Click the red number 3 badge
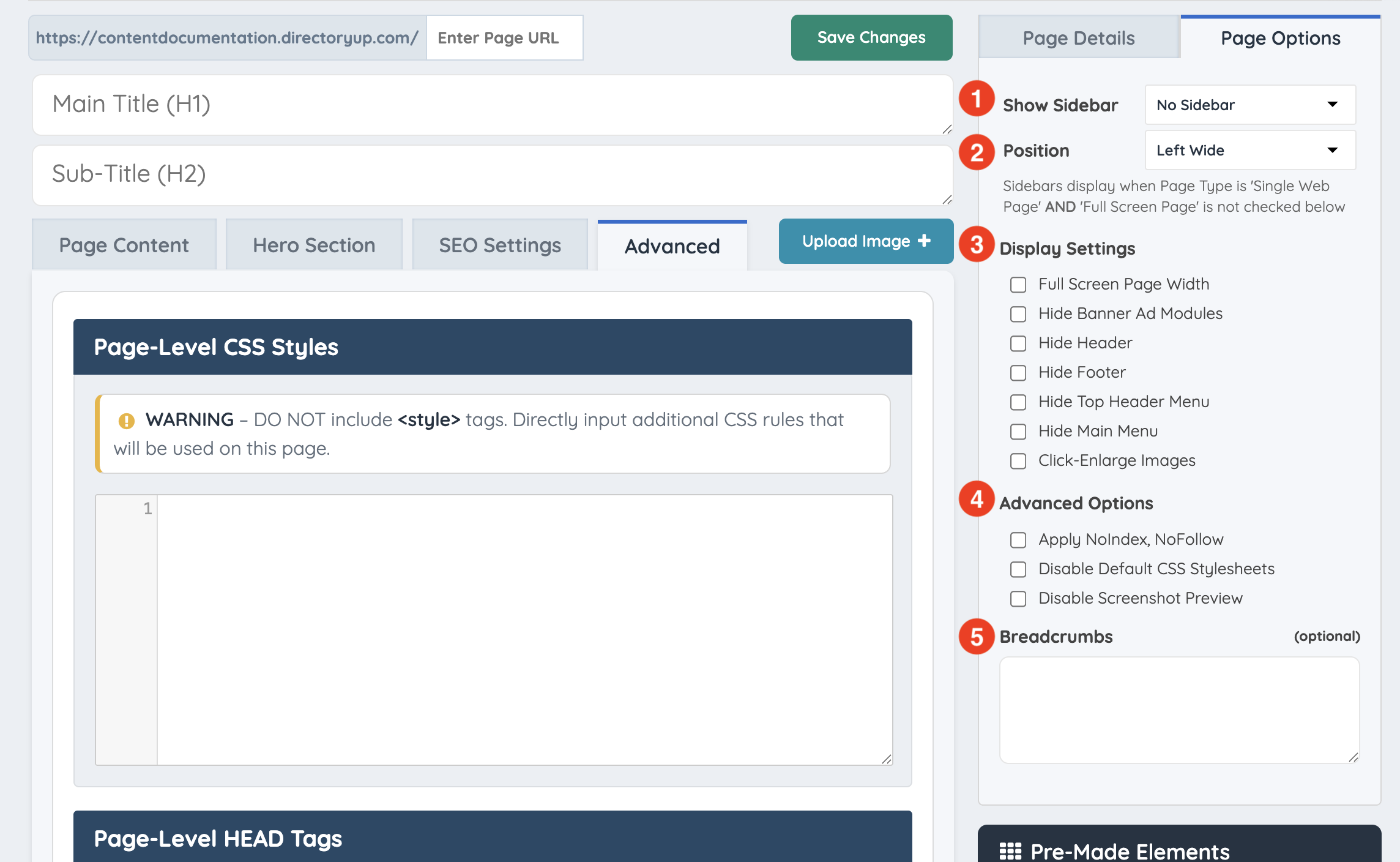This screenshot has height=862, width=1400. tap(977, 244)
